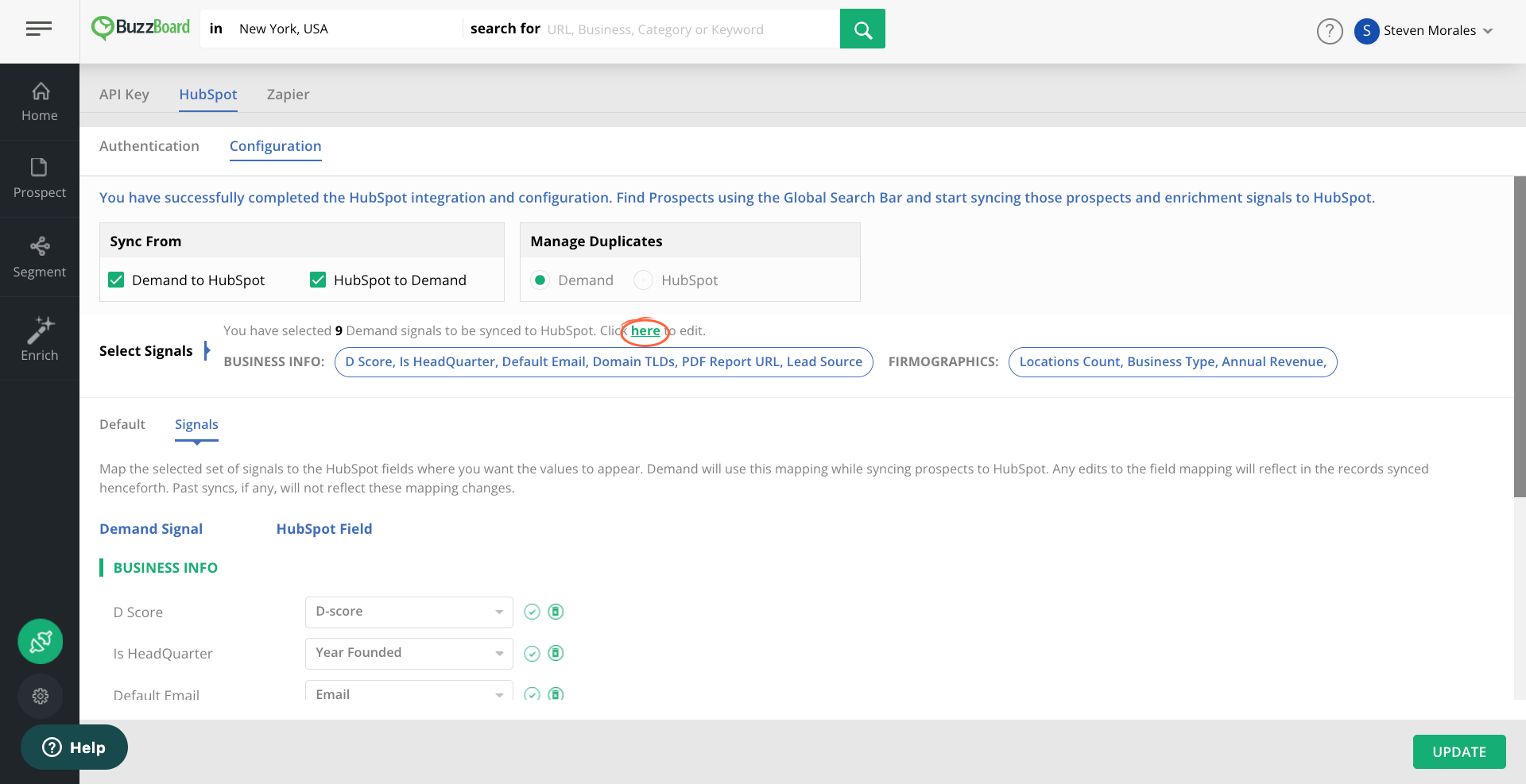The width and height of the screenshot is (1526, 784).
Task: Open Configuration sub-tab
Action: click(x=276, y=146)
